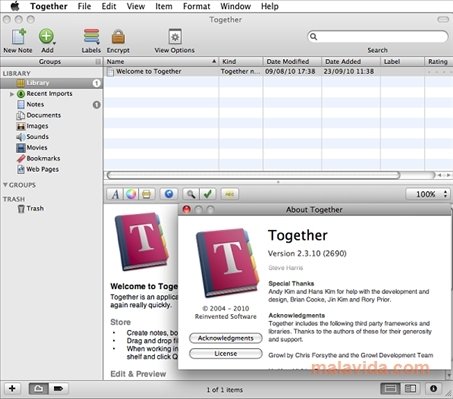The width and height of the screenshot is (453, 399).
Task: Select Recent Imports in sidebar
Action: (49, 94)
